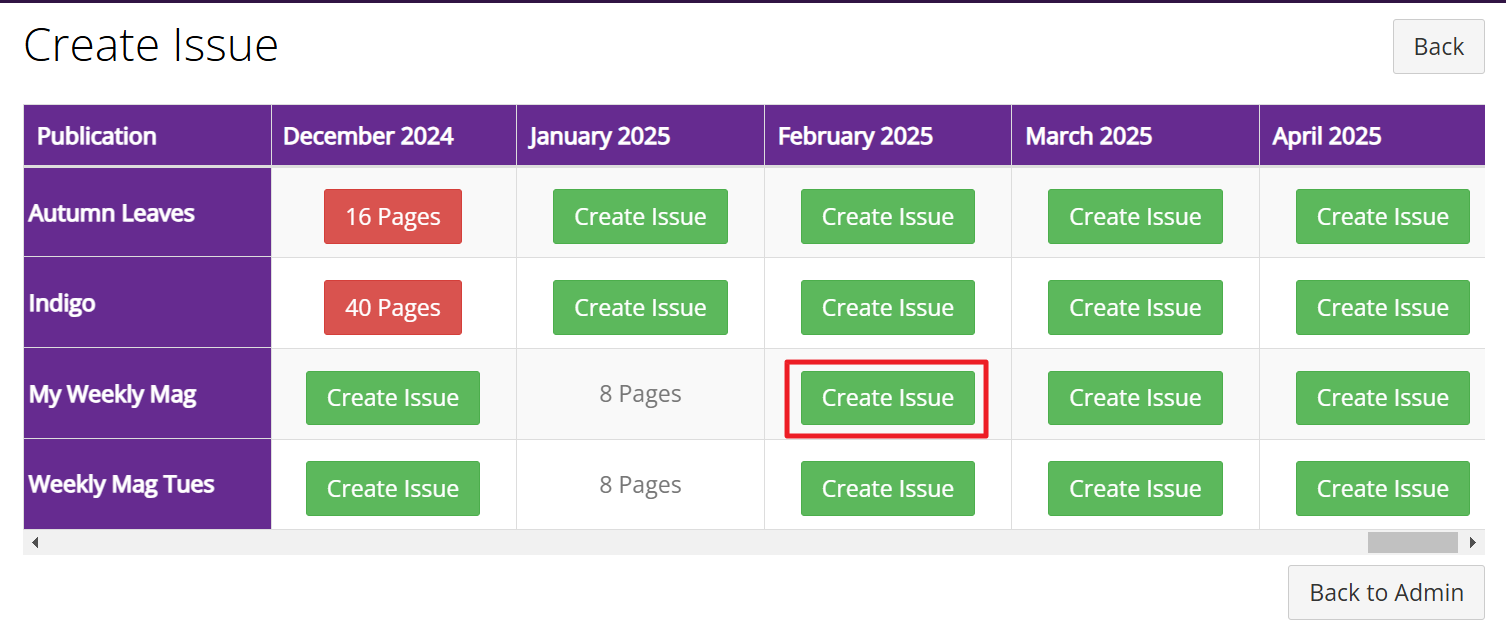The height and width of the screenshot is (635, 1506).
Task: Create Autumn Leaves issue for February 2025
Action: pos(888,217)
